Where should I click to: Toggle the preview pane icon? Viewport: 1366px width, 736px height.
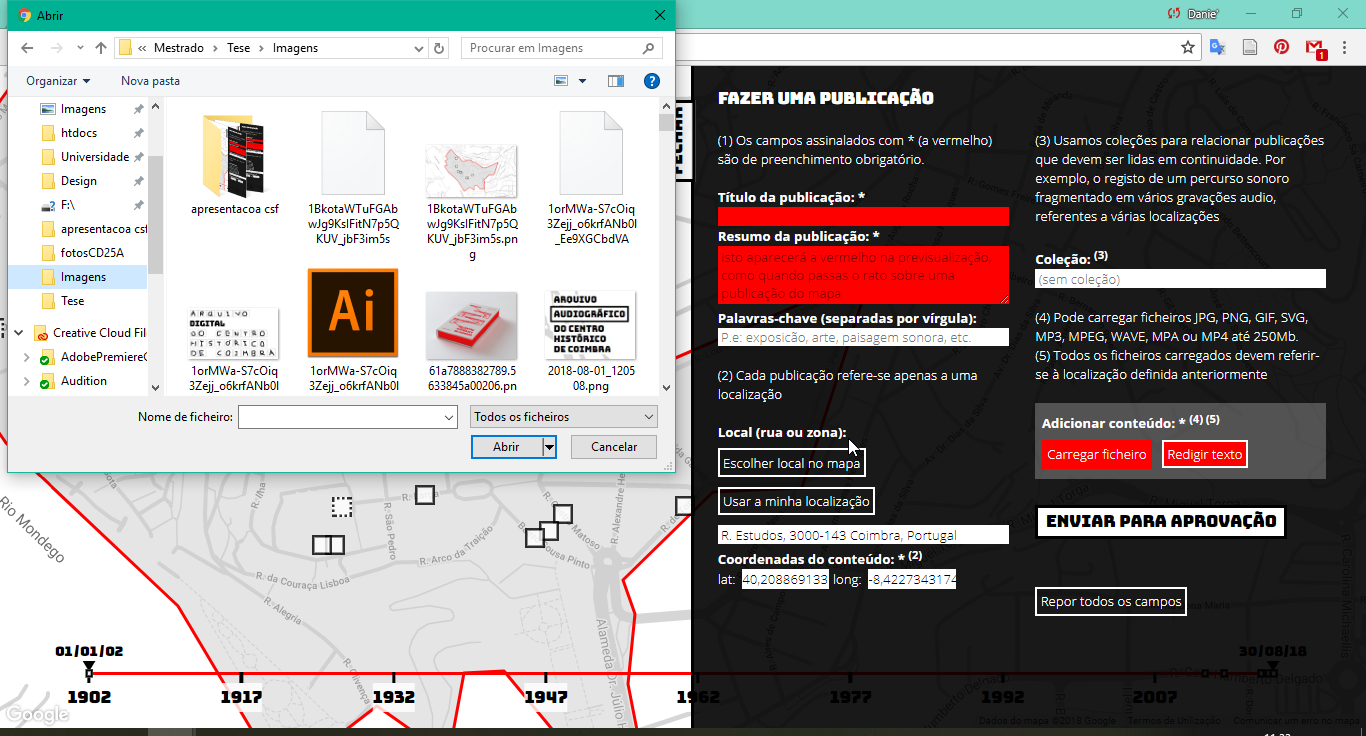616,81
